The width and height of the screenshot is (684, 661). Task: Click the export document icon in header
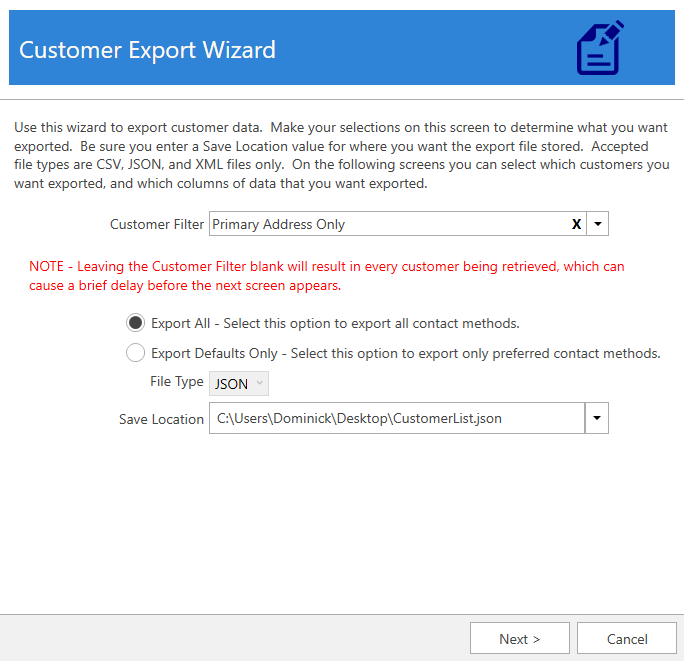600,48
